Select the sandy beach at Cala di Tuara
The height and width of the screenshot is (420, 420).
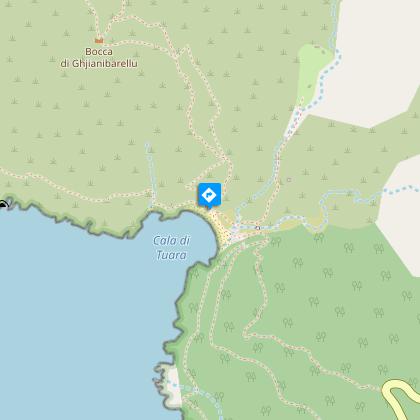[x=222, y=228]
